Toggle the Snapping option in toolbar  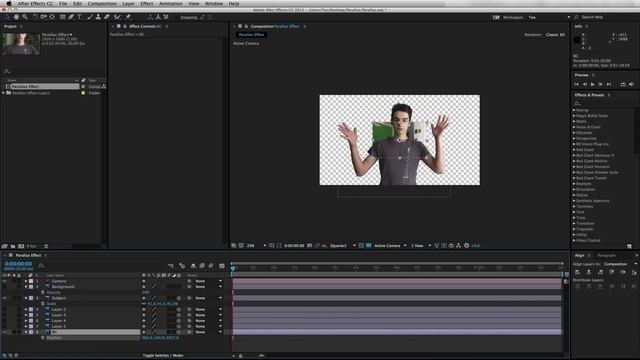pos(189,18)
